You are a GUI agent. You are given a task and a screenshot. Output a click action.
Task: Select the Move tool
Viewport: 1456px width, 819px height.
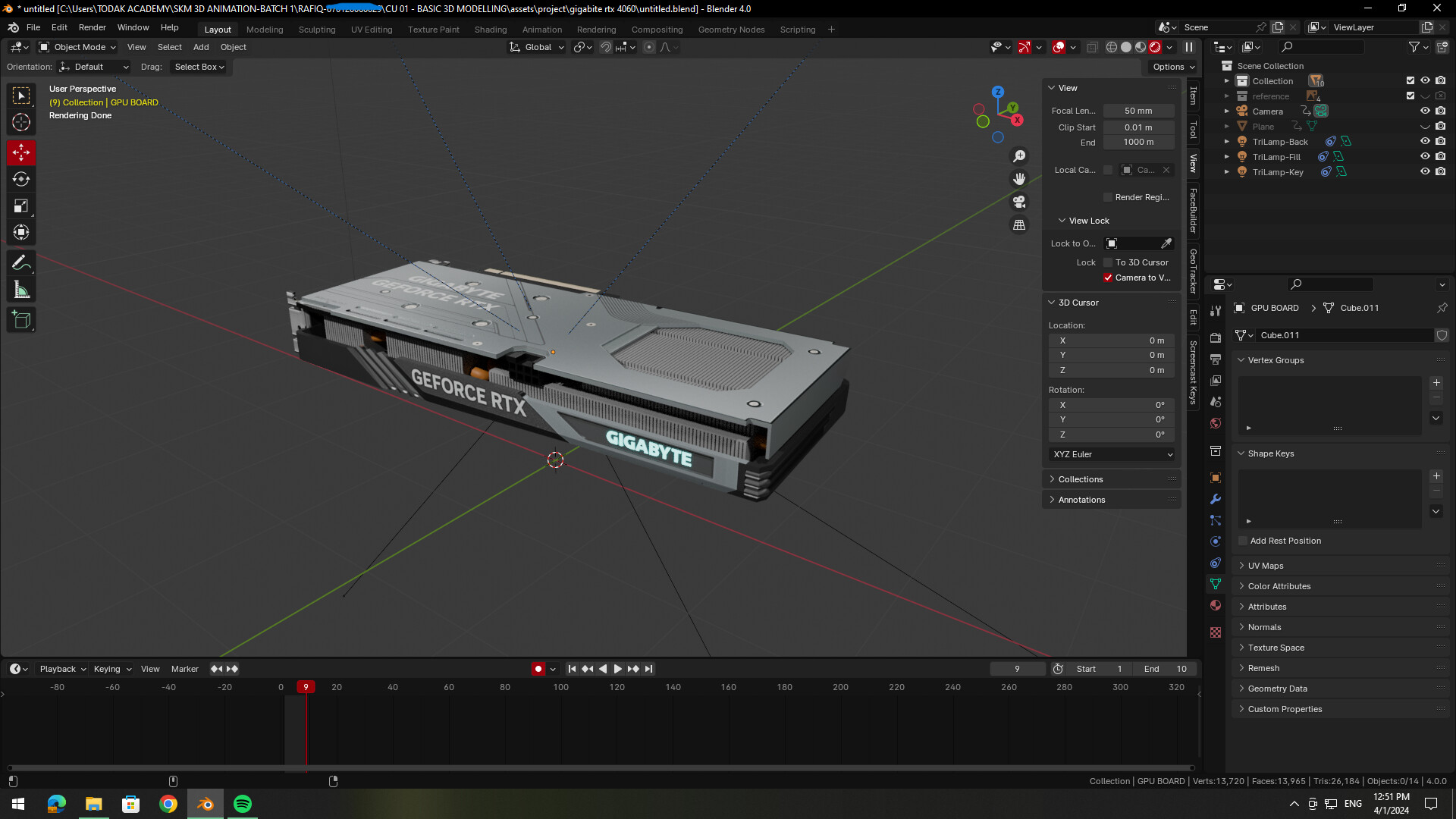(x=21, y=152)
